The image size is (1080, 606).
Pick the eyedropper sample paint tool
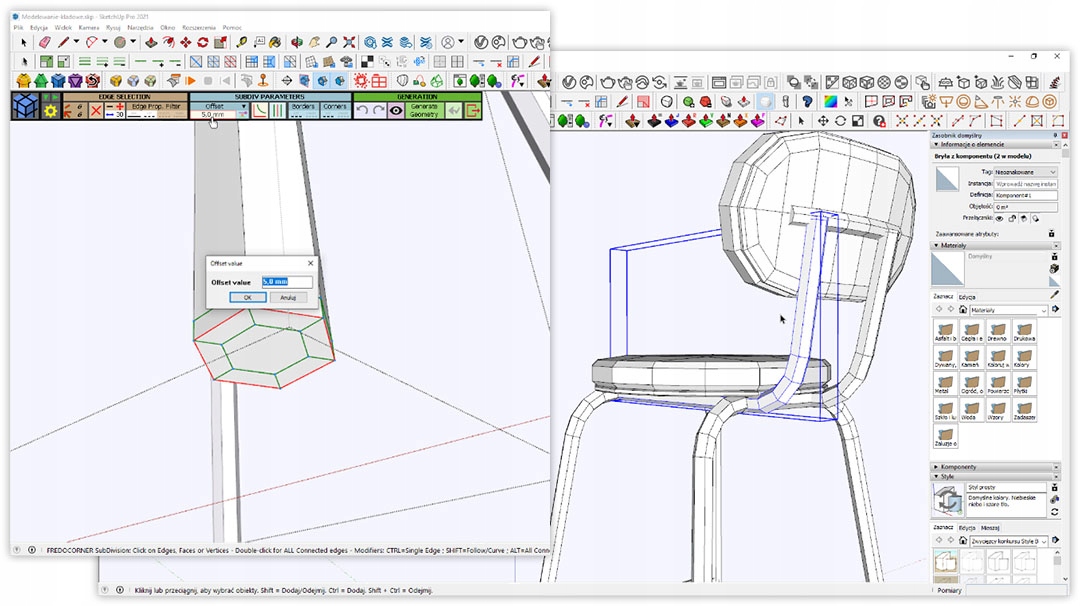[x=1054, y=295]
